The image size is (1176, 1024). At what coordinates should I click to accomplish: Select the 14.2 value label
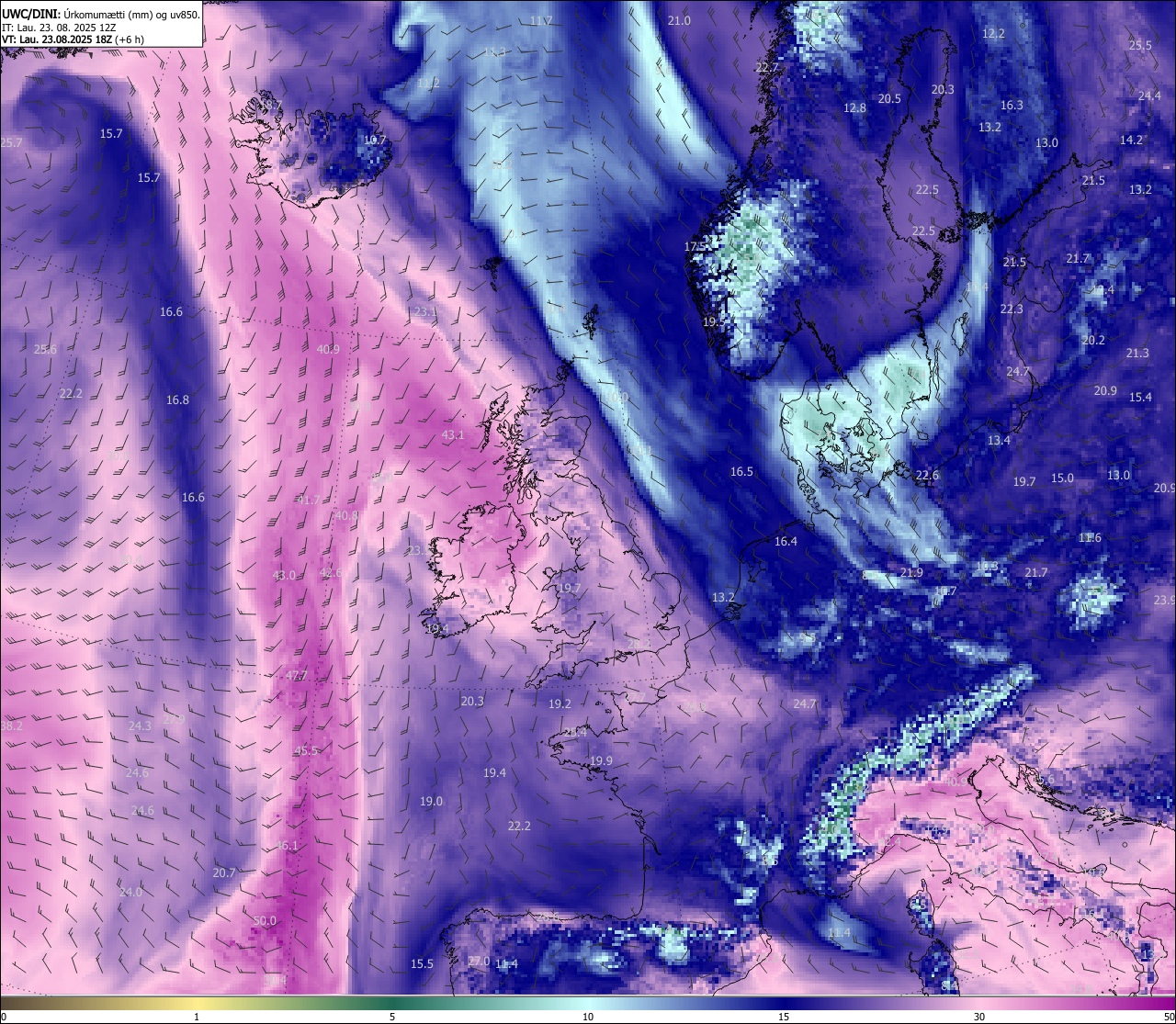[1131, 140]
